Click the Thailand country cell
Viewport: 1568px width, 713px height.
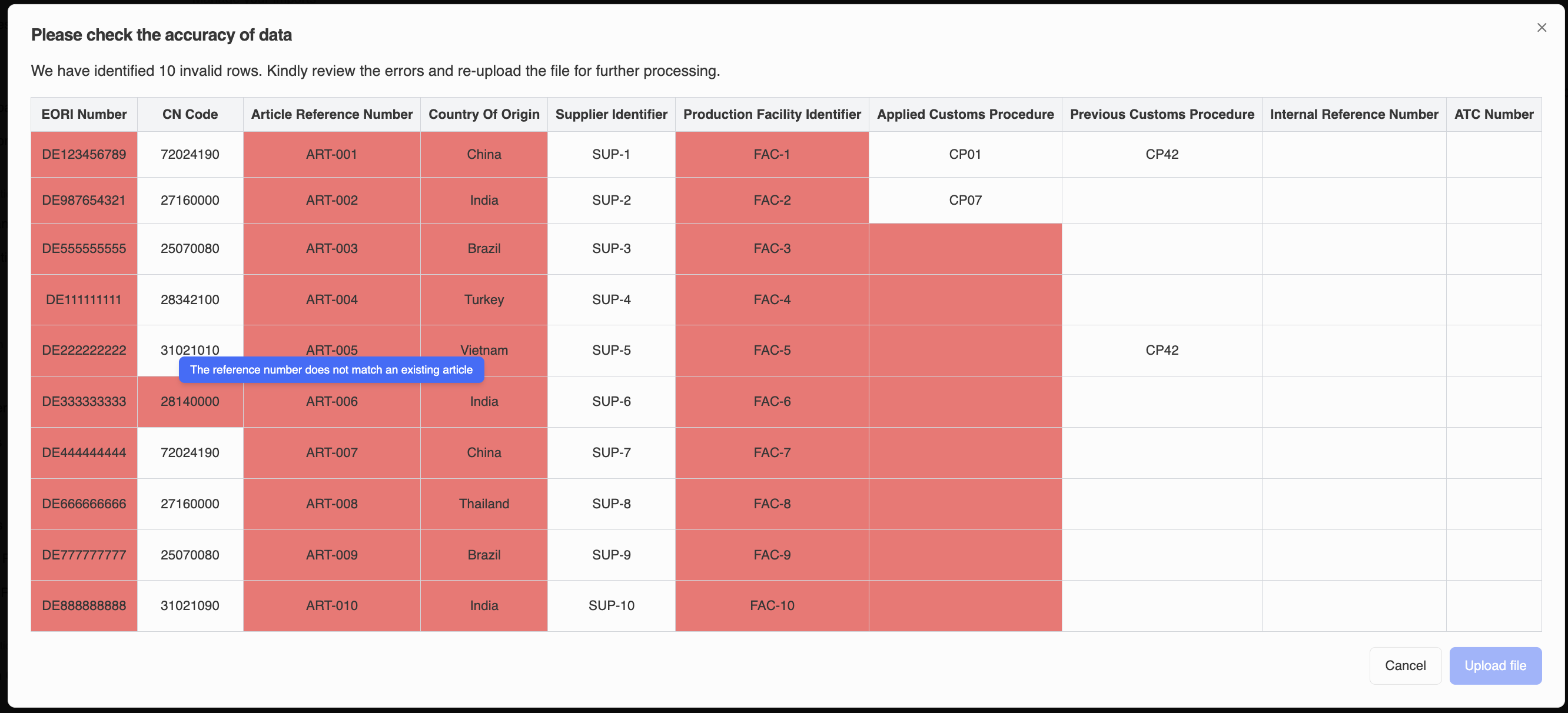(x=484, y=504)
